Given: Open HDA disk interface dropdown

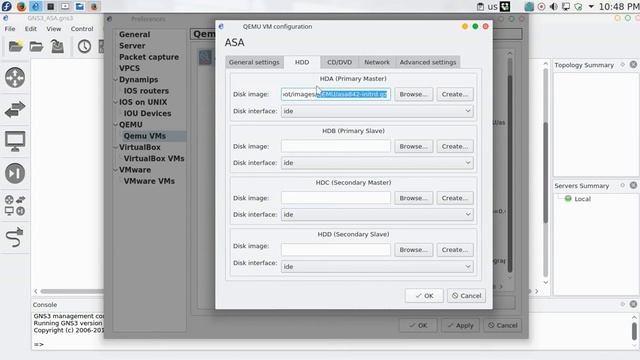Looking at the screenshot, I should 377,111.
